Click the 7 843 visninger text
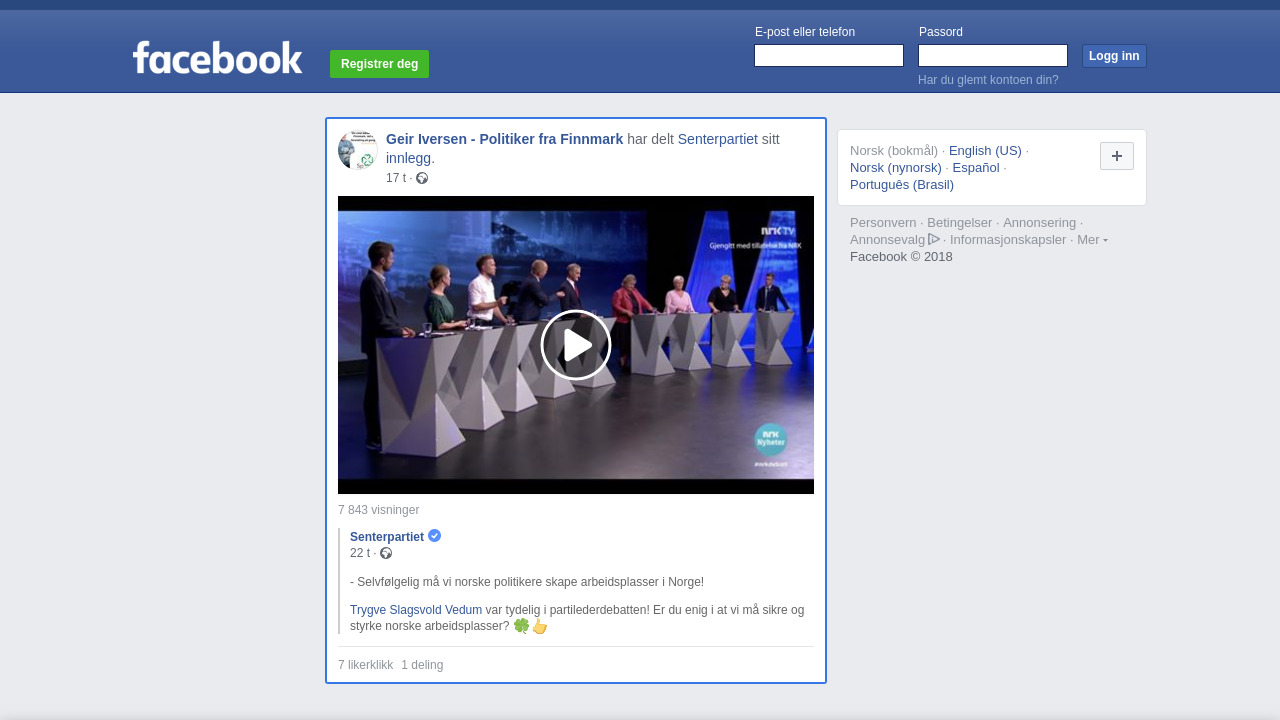 [x=378, y=510]
